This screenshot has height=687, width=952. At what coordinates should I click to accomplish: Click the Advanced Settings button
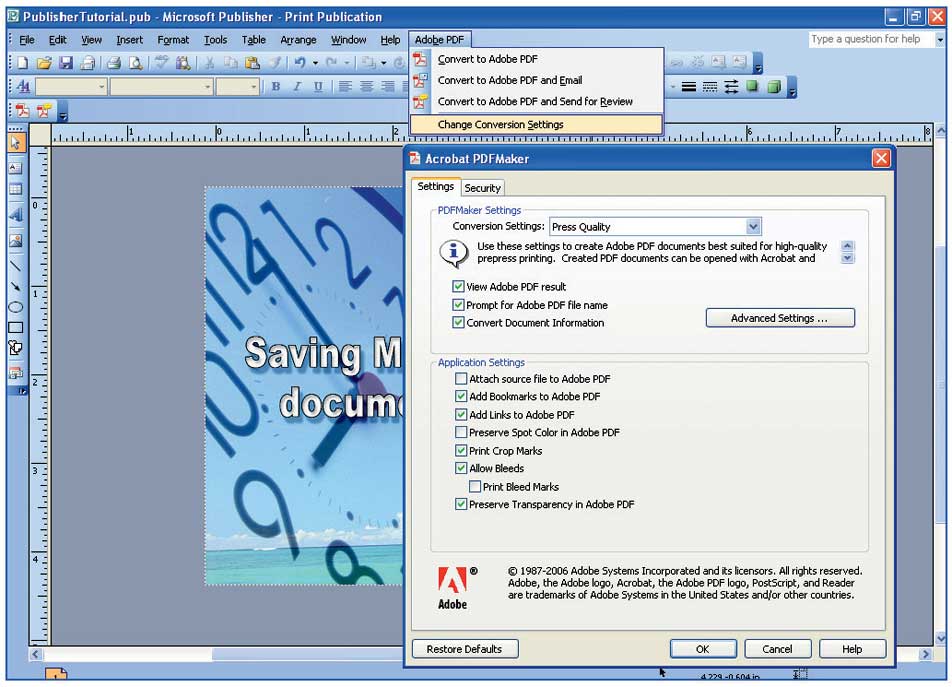tap(780, 318)
